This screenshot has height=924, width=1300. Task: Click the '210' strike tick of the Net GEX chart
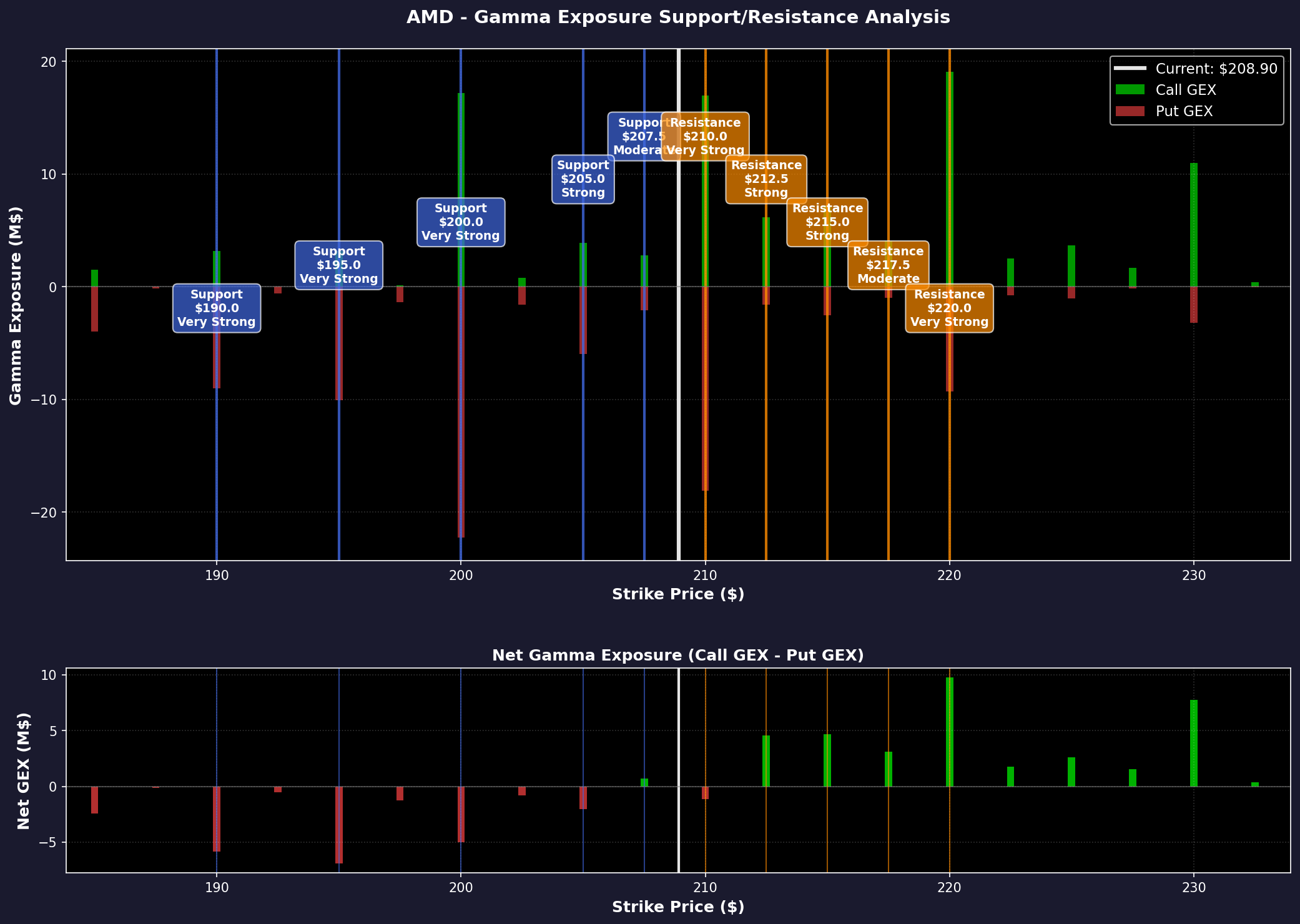coord(706,887)
